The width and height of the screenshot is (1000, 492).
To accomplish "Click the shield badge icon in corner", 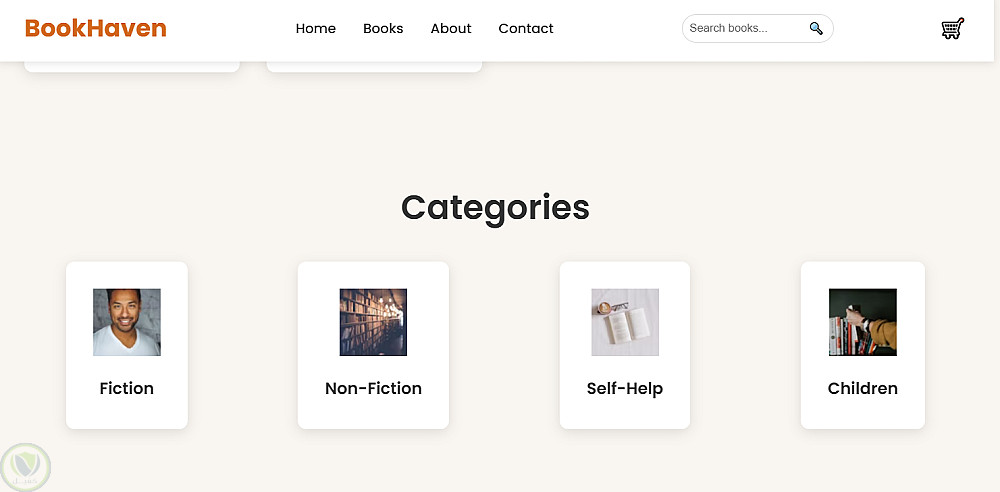I will (25, 466).
